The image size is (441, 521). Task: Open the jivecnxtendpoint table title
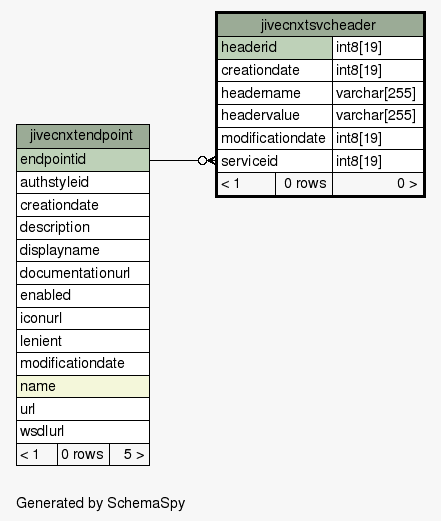[83, 136]
